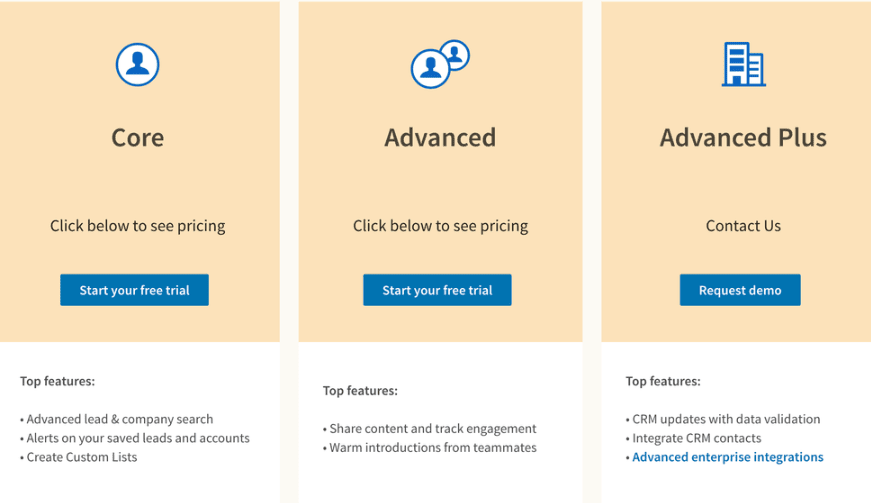
Task: Click 'CRM updates with data validation' feature
Action: [x=726, y=419]
